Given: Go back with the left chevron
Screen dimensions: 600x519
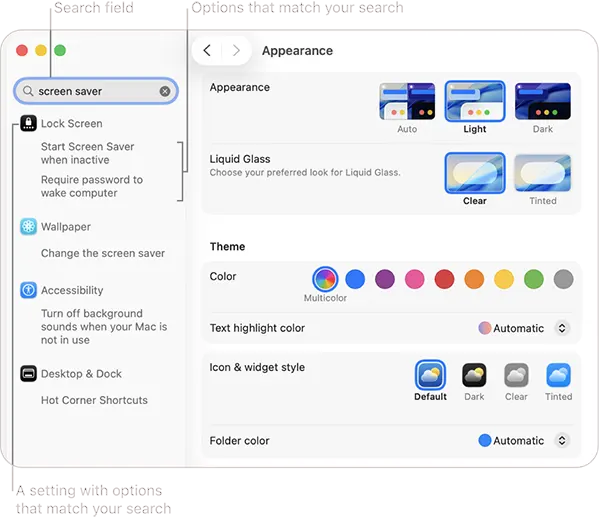Looking at the screenshot, I should [207, 50].
